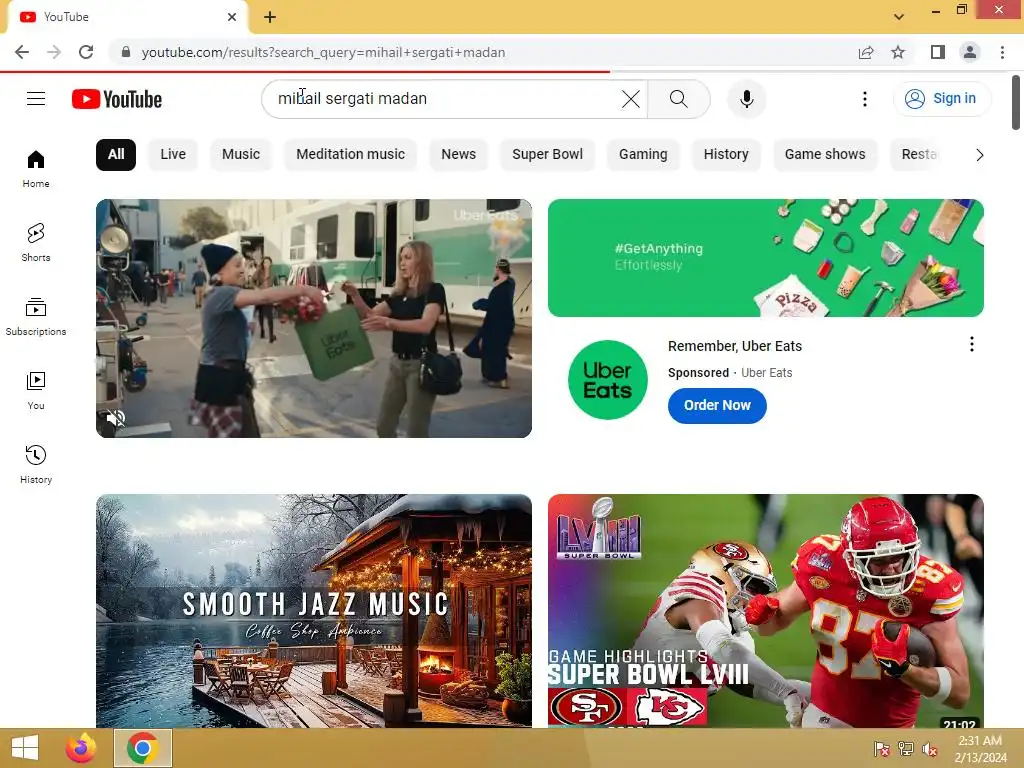Go to Home in the sidebar

36,169
